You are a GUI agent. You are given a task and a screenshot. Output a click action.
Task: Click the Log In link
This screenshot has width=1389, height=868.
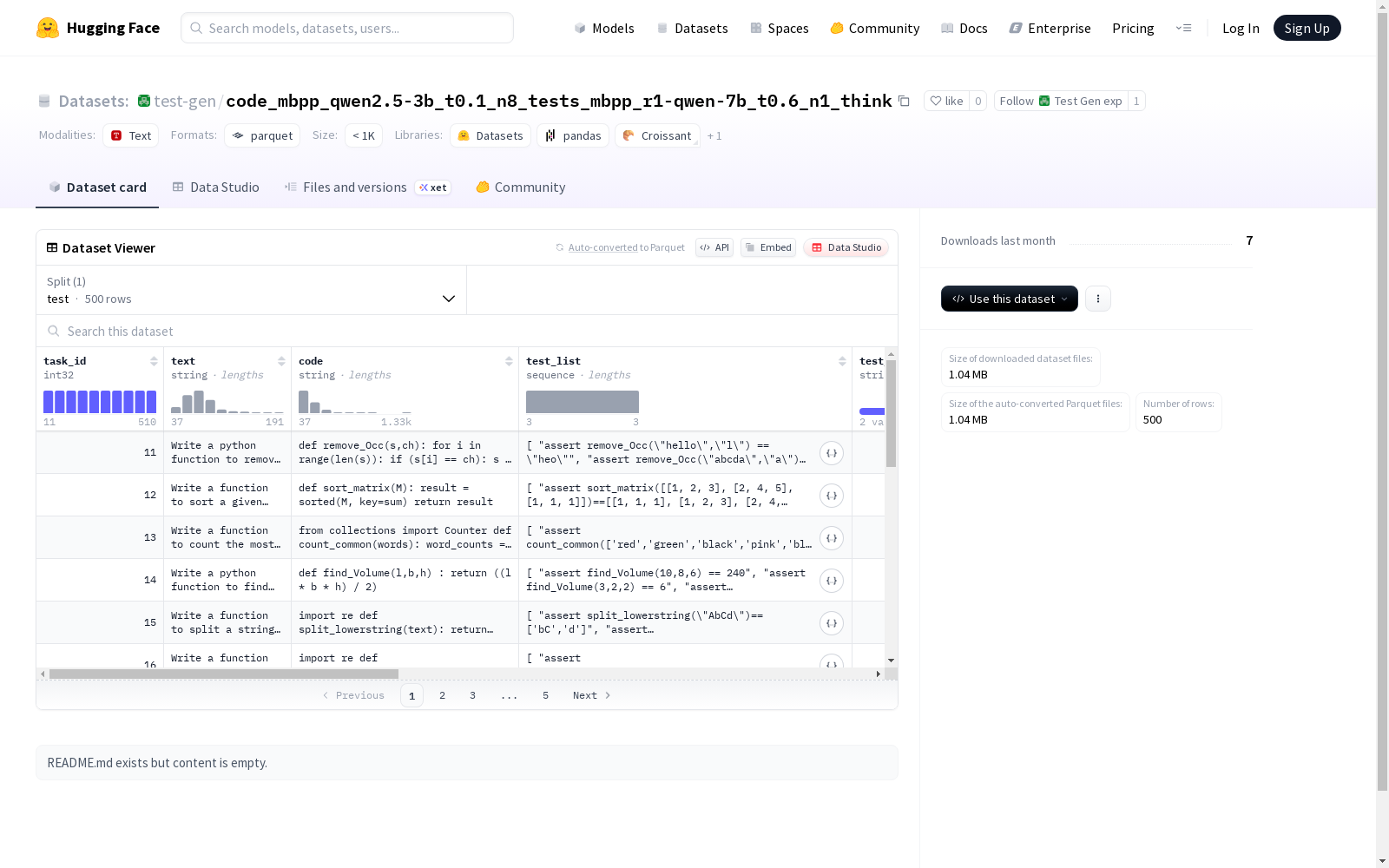1241,28
